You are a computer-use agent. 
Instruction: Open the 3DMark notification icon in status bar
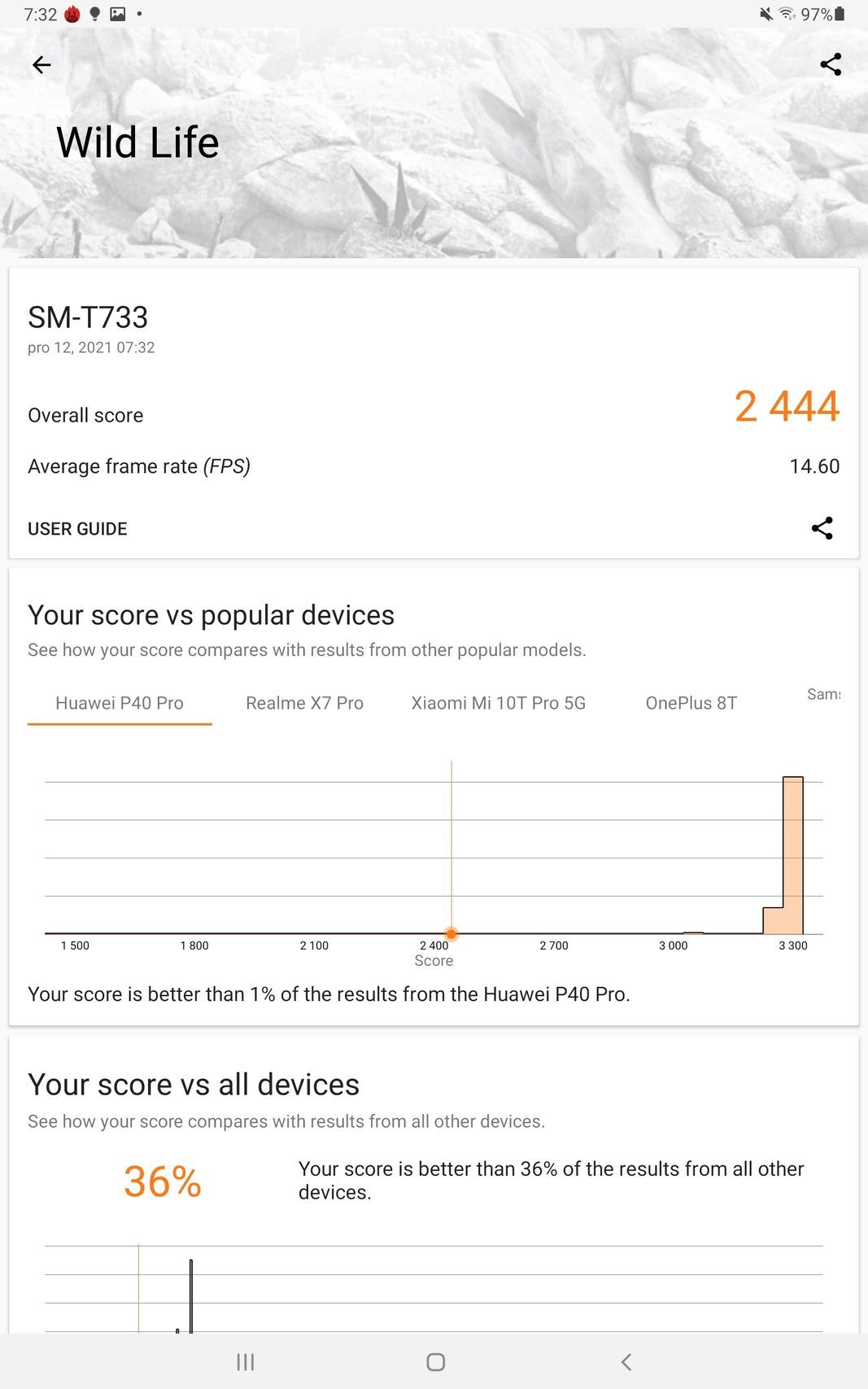point(72,13)
